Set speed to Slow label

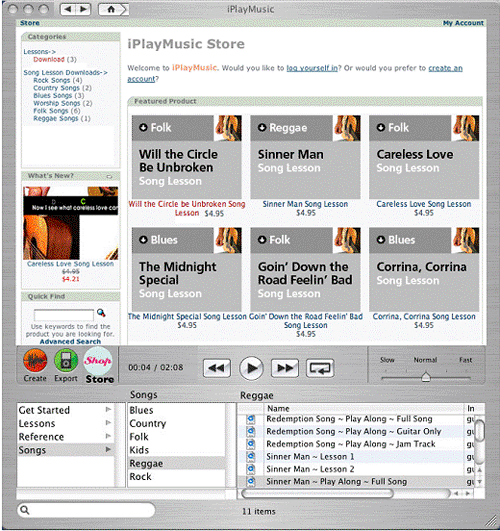pos(387,360)
